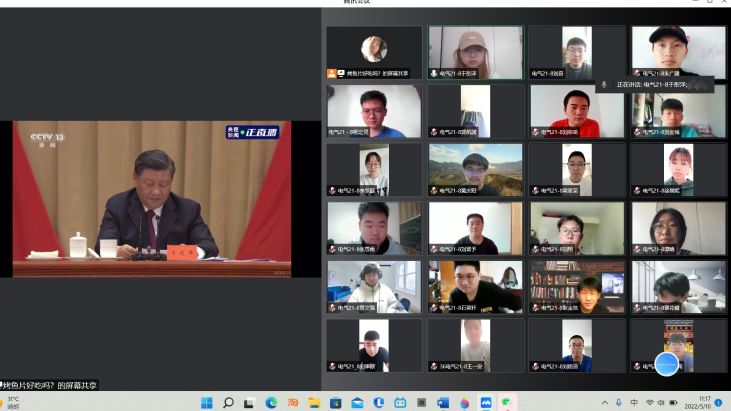731x411 pixels.
Task: Launch Microsoft Edge from the taskbar
Action: pos(271,403)
